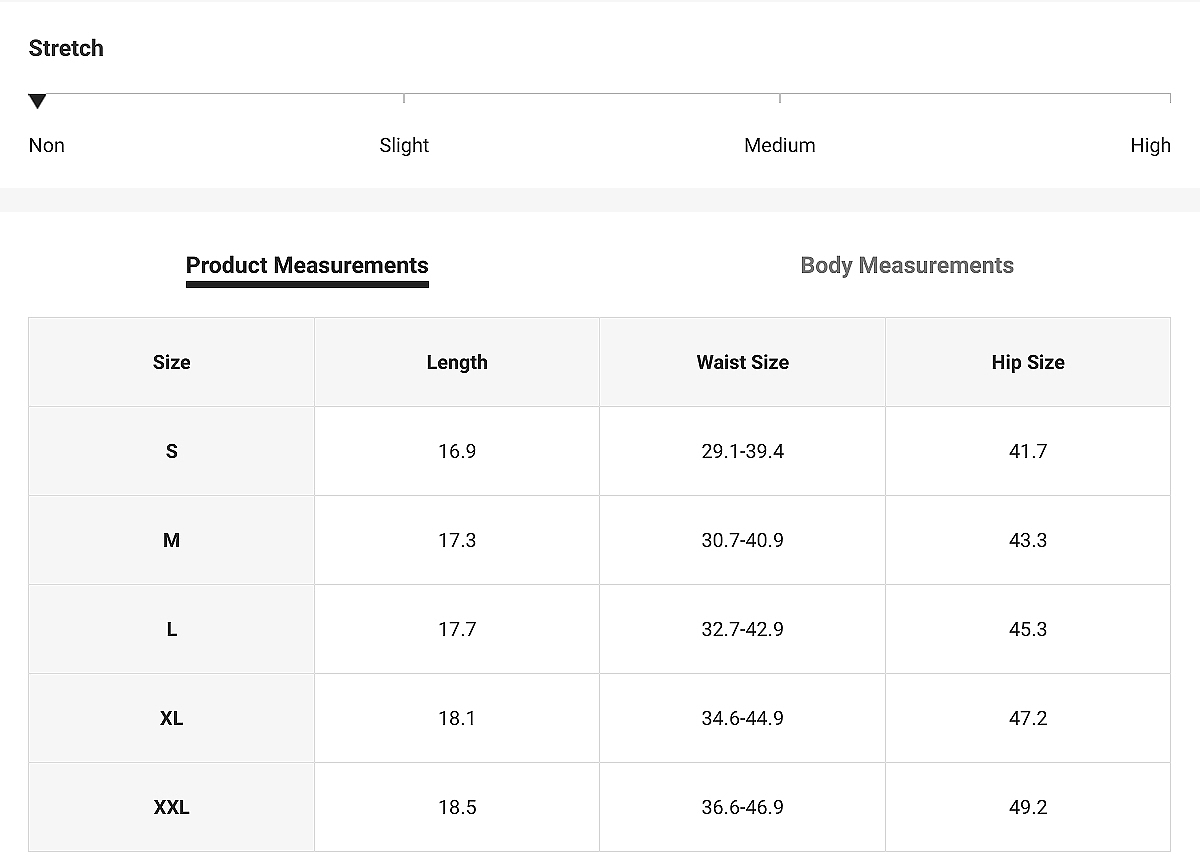The width and height of the screenshot is (1200, 855).
Task: Click hip size value 49.2
Action: (1028, 807)
